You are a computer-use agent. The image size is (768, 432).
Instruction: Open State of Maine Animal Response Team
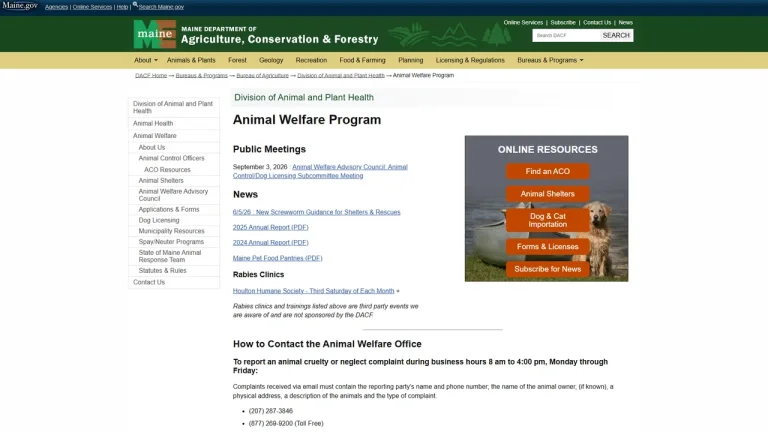[176, 256]
